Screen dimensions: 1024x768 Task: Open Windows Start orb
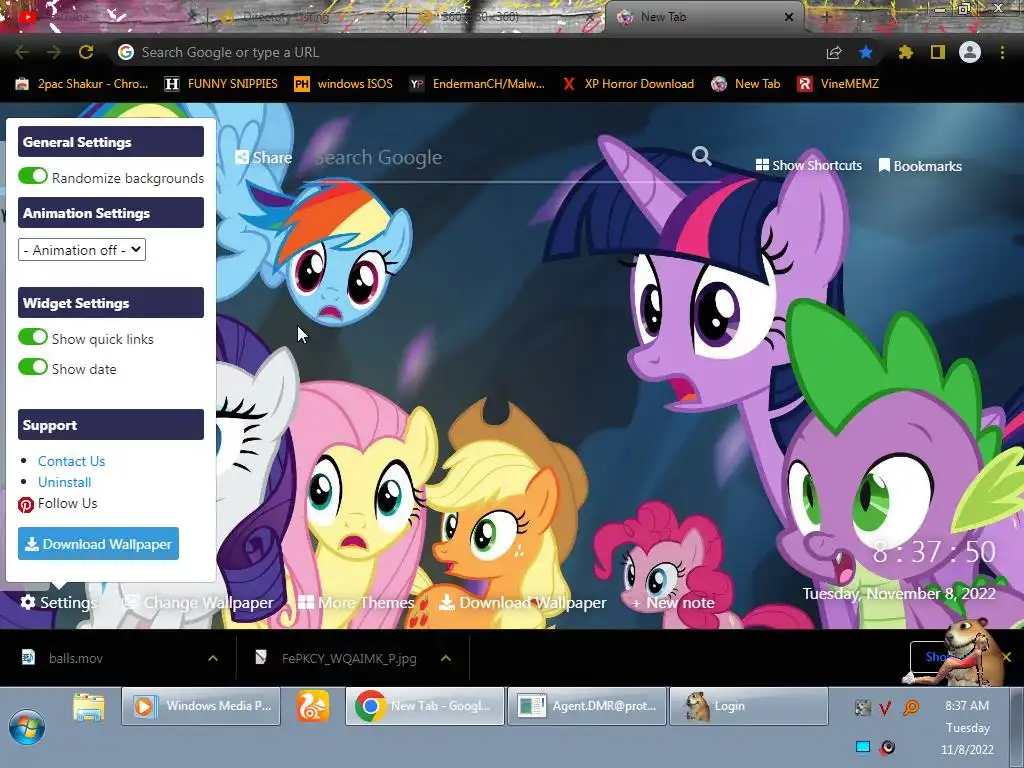pyautogui.click(x=27, y=727)
